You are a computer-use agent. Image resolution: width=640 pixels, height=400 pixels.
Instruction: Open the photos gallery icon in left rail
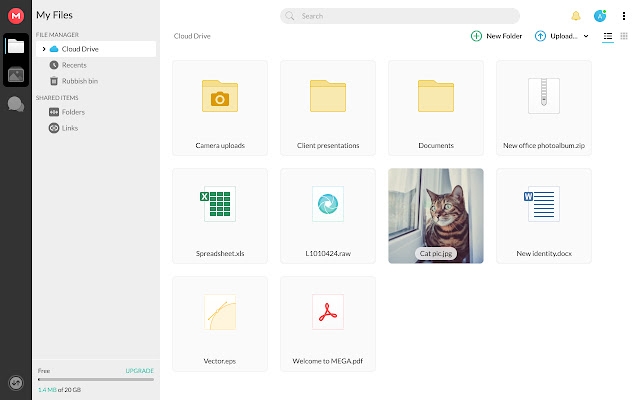[x=15, y=74]
